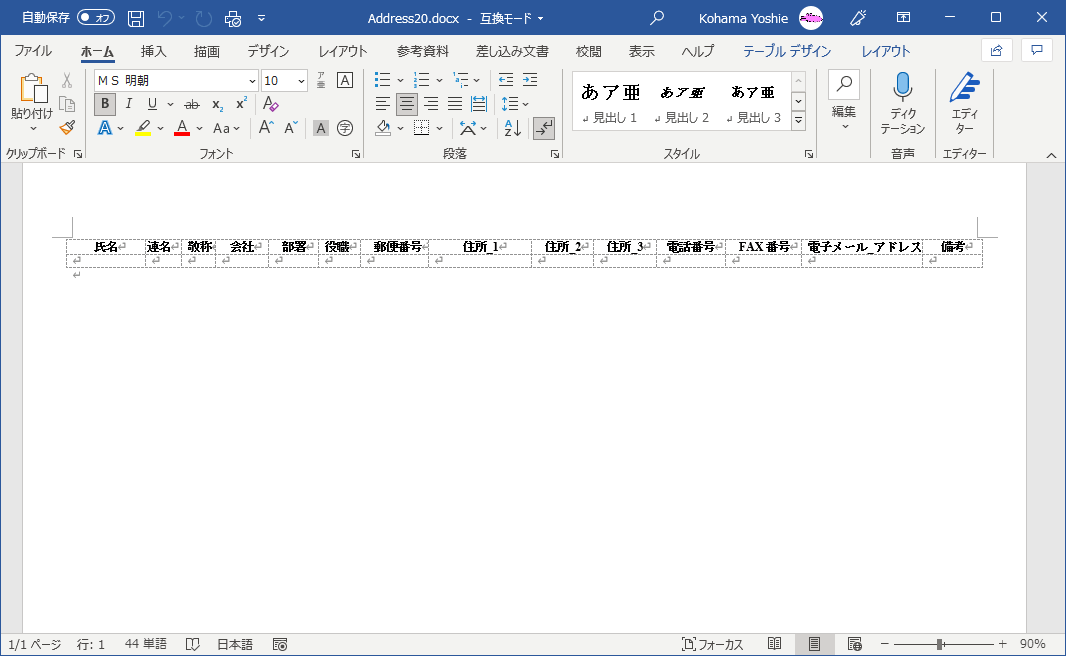Toggle the AutoSave switch
This screenshot has height=656, width=1066.
coord(96,18)
